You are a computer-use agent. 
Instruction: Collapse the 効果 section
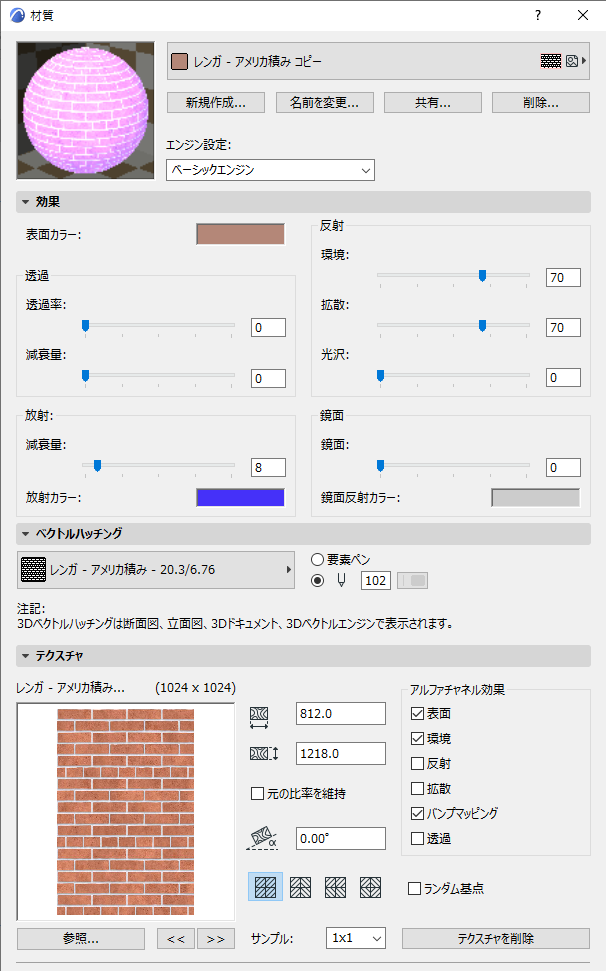pos(25,202)
